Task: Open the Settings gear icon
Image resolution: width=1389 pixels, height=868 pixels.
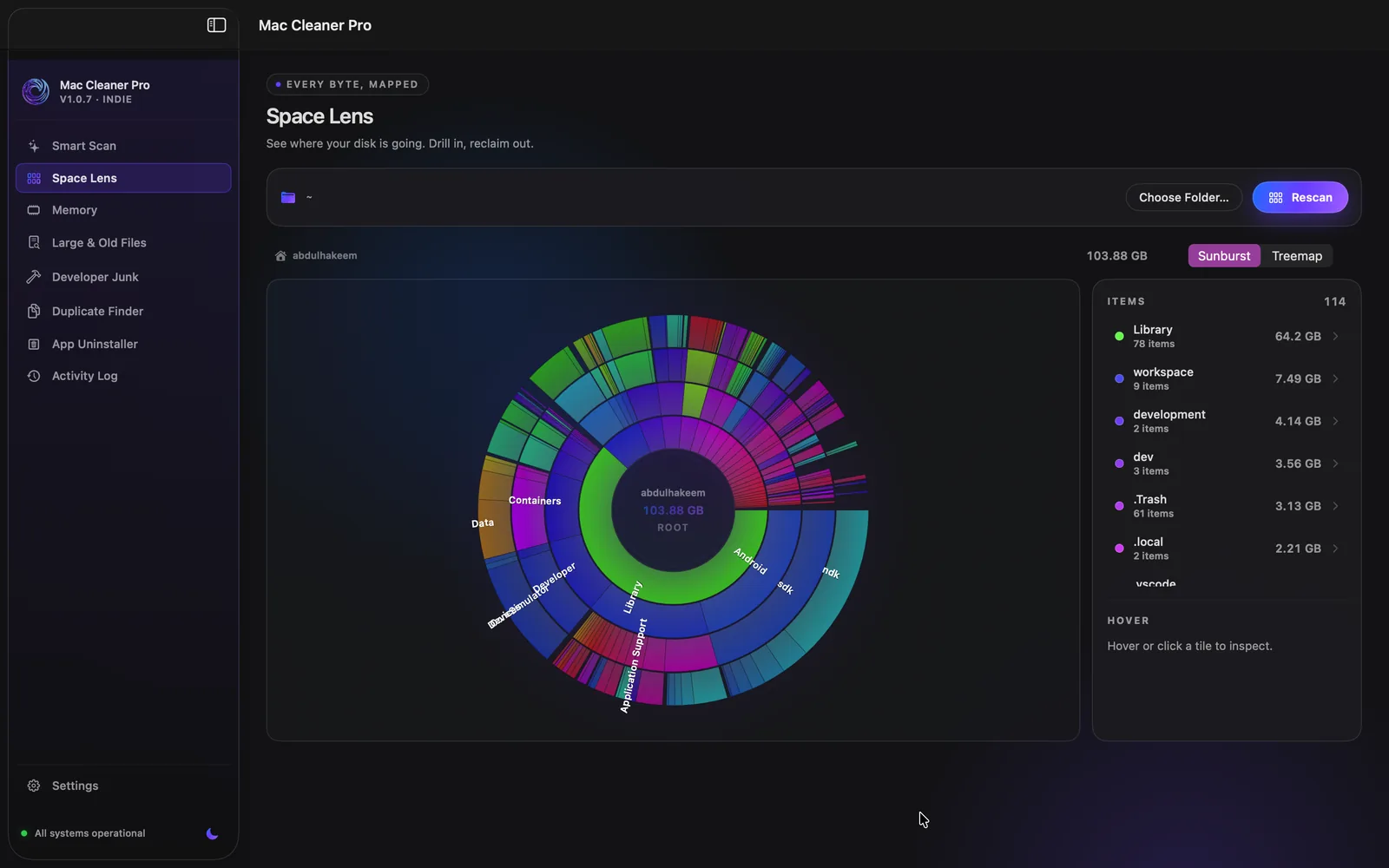Action: click(x=34, y=786)
